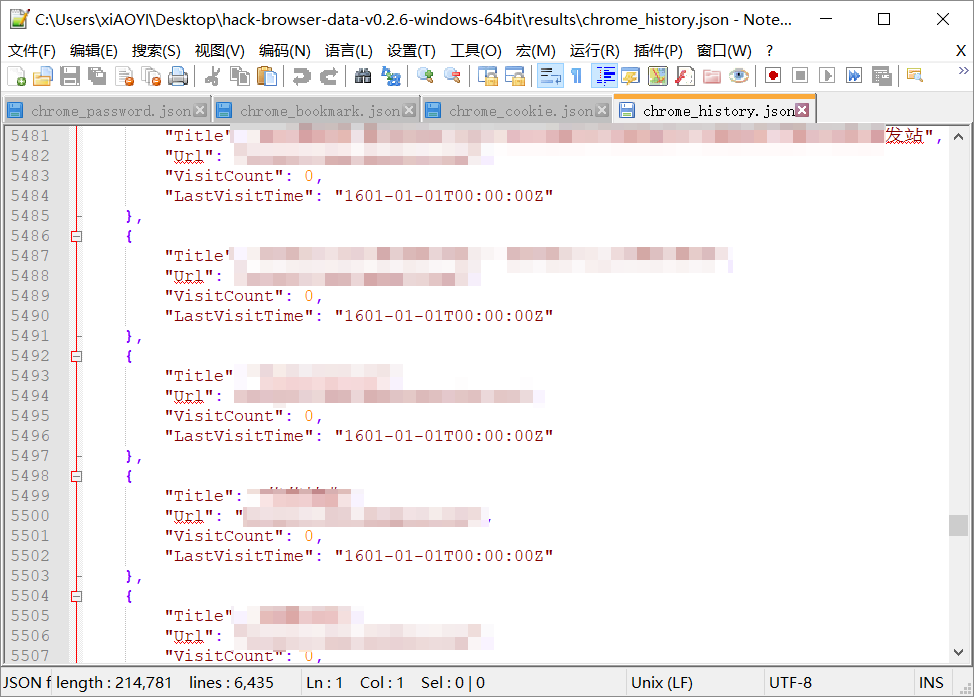The height and width of the screenshot is (697, 974).
Task: Switch to the chrome_bookmark.json tab
Action: (x=315, y=111)
